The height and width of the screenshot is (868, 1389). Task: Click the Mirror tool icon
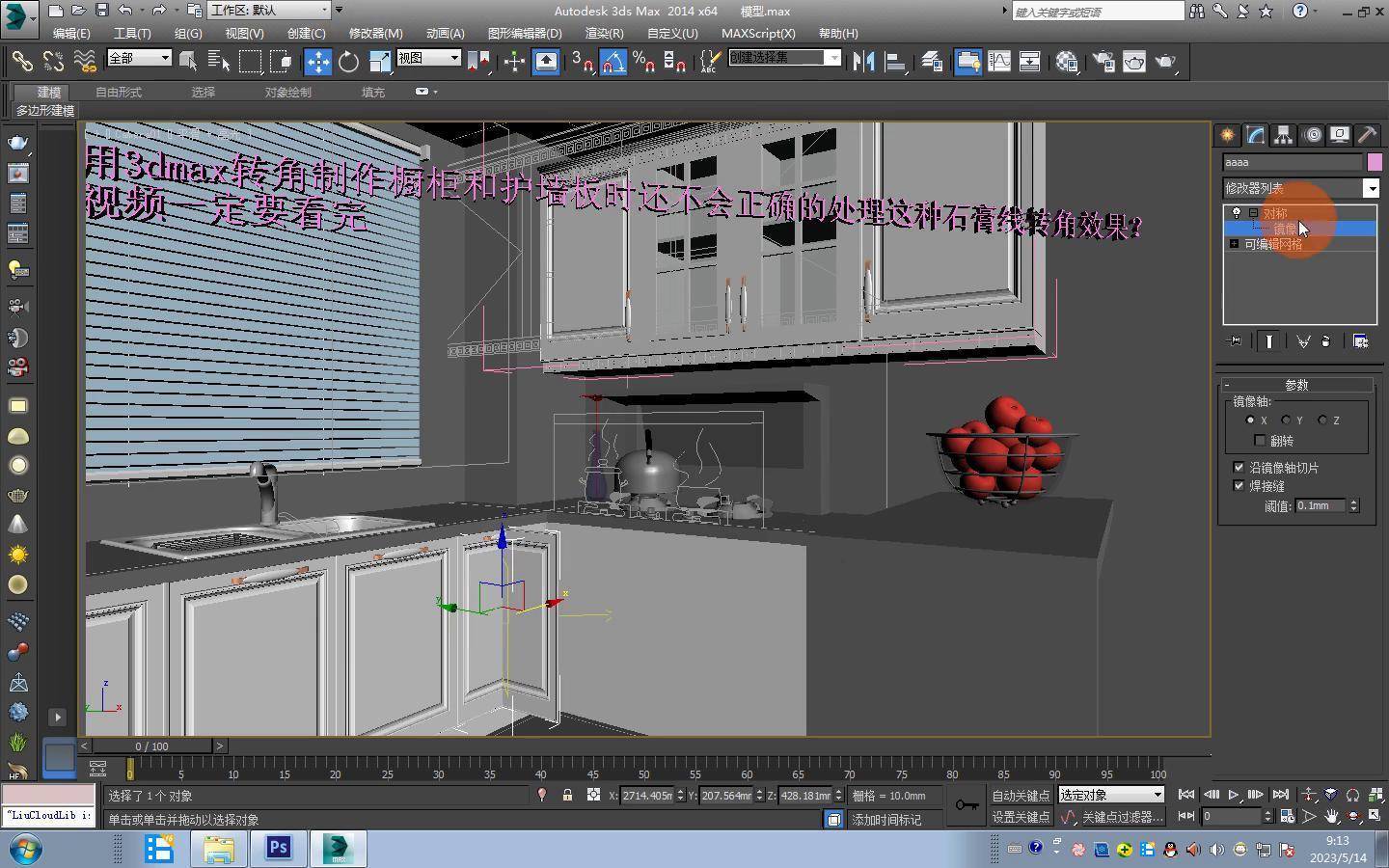[863, 62]
